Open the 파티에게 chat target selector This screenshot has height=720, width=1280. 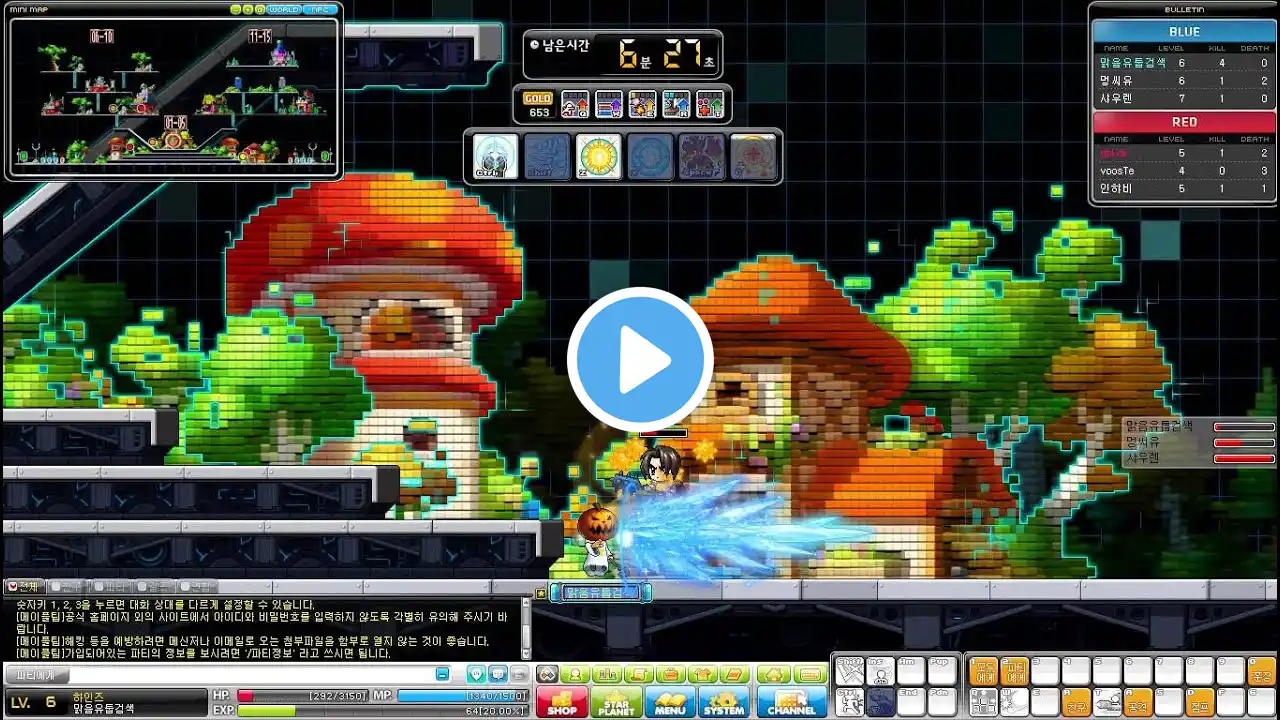coord(36,675)
